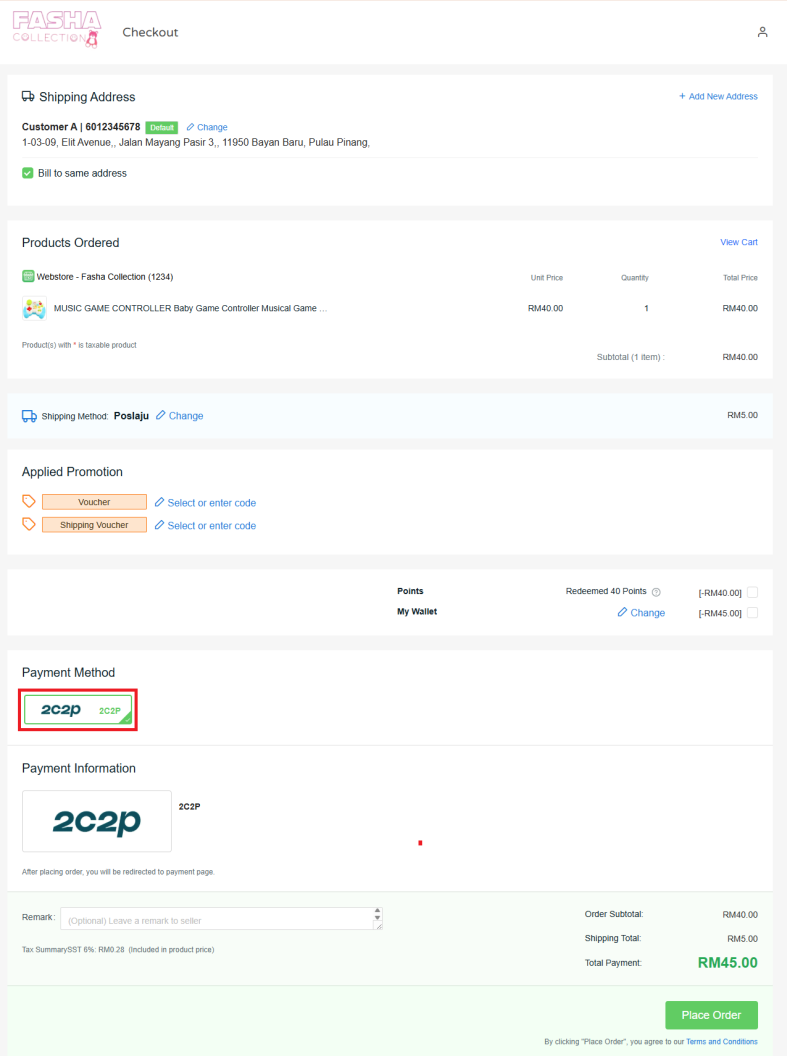Click the Shipping Voucher tag icon
Viewport: 787px width, 1056px height.
click(x=28, y=524)
